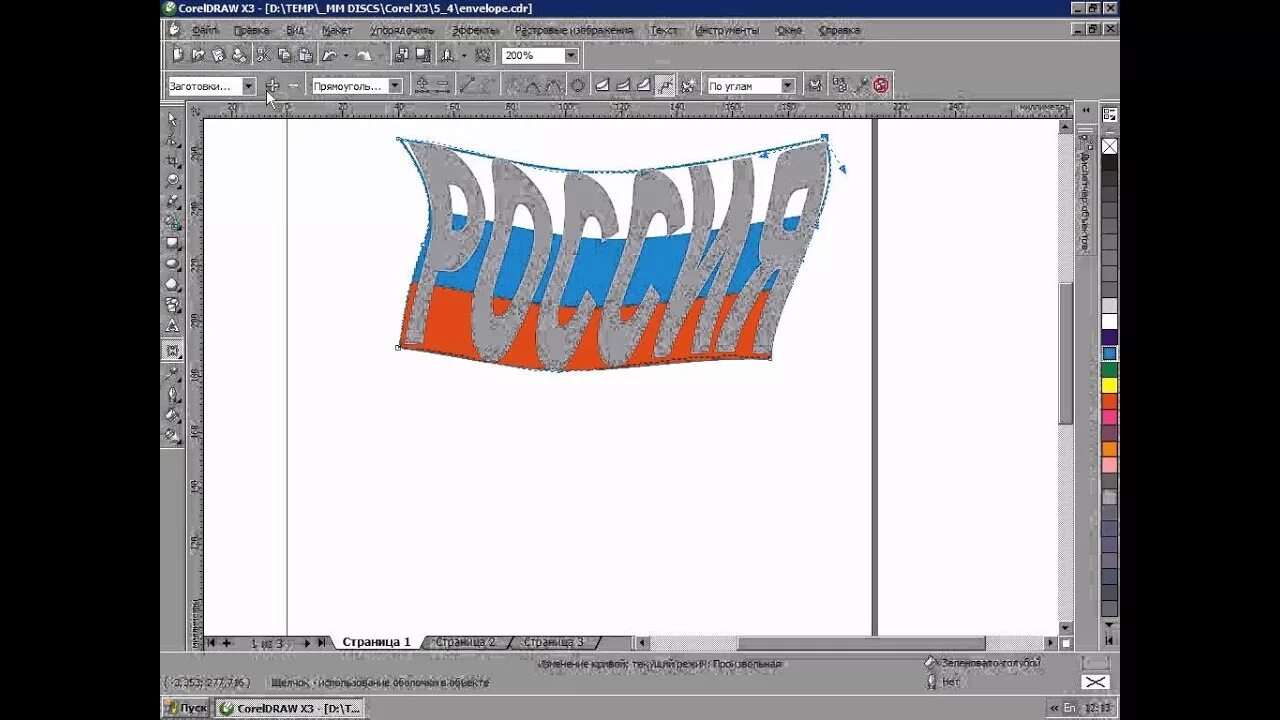Click the Open file icon

click(198, 55)
